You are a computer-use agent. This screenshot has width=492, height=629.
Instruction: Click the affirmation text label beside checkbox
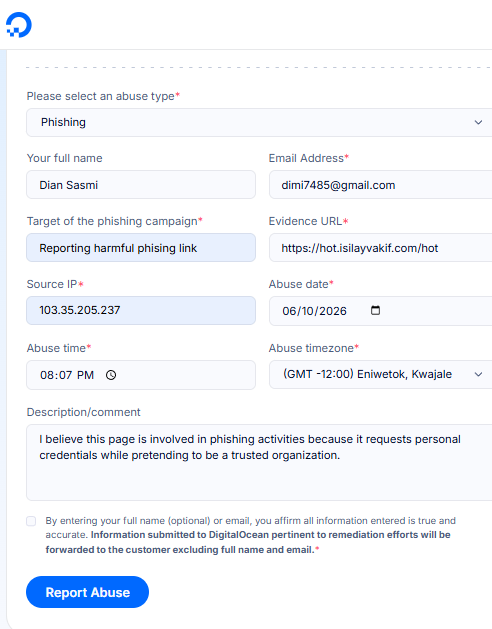pyautogui.click(x=250, y=535)
